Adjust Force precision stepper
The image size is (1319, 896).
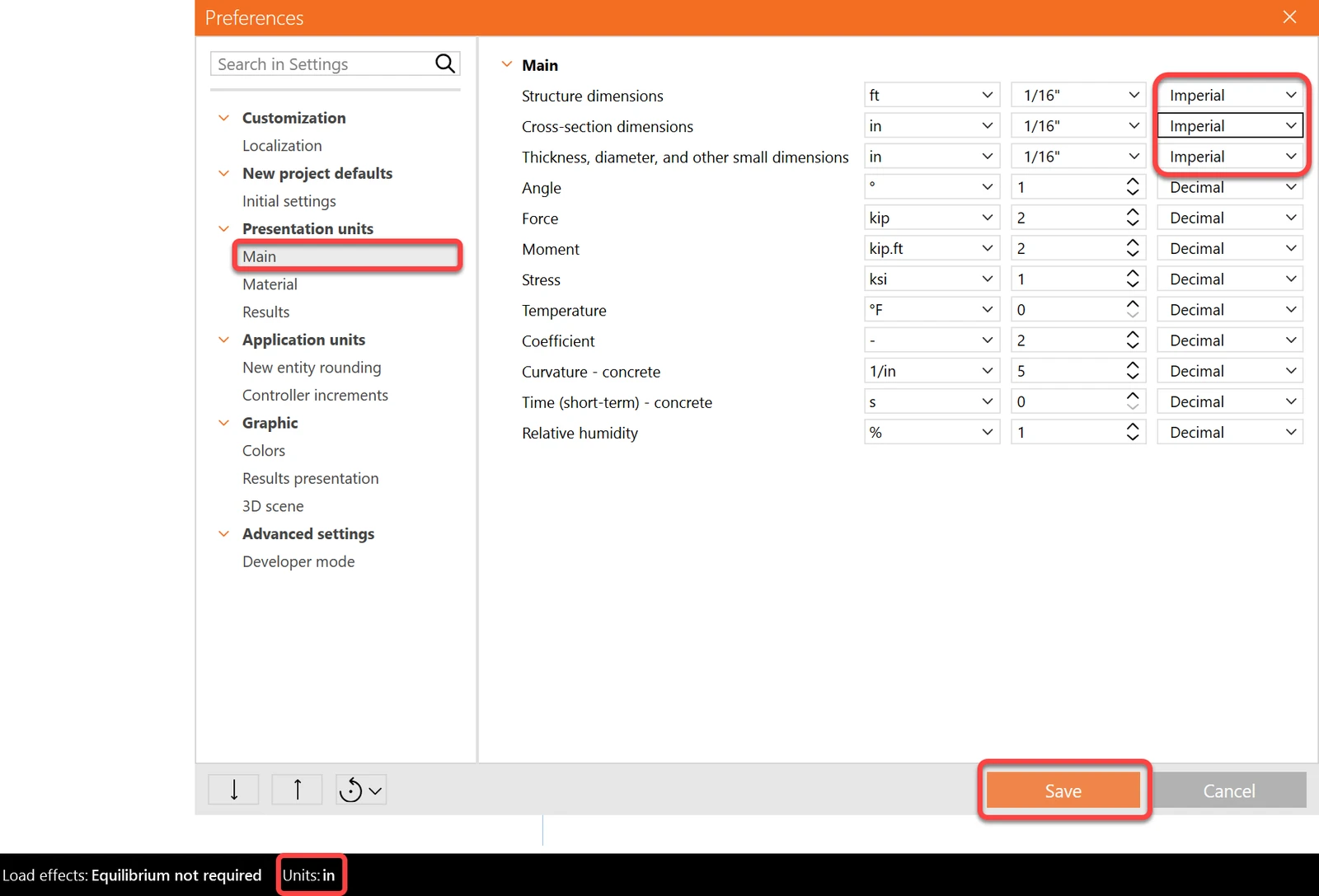1133,218
